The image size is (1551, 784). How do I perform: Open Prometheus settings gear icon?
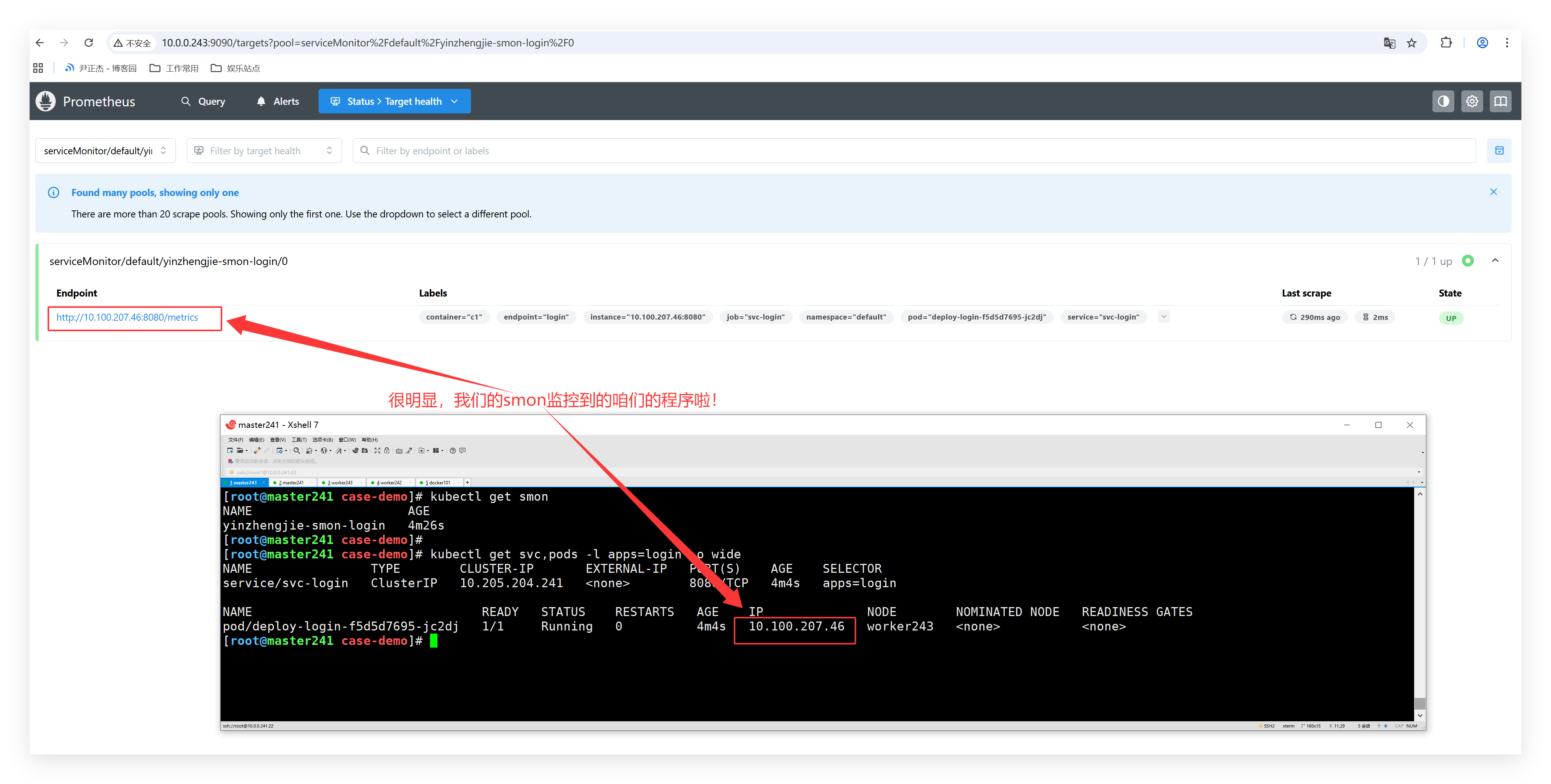click(x=1471, y=101)
